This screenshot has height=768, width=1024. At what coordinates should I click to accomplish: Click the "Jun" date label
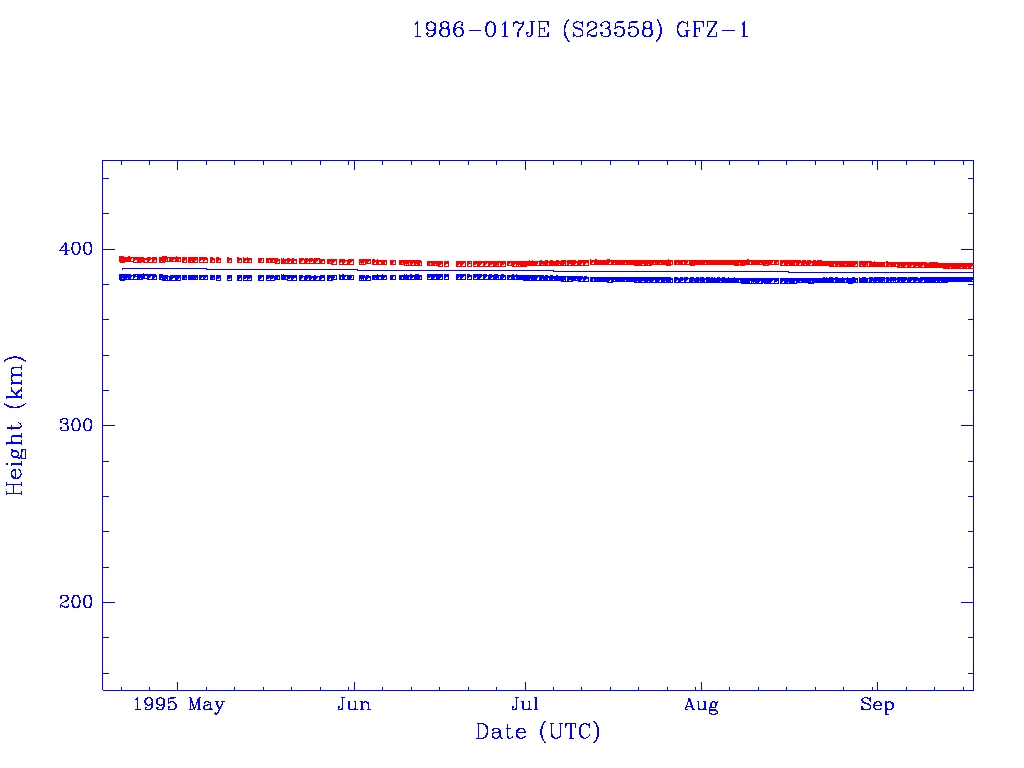pyautogui.click(x=353, y=705)
